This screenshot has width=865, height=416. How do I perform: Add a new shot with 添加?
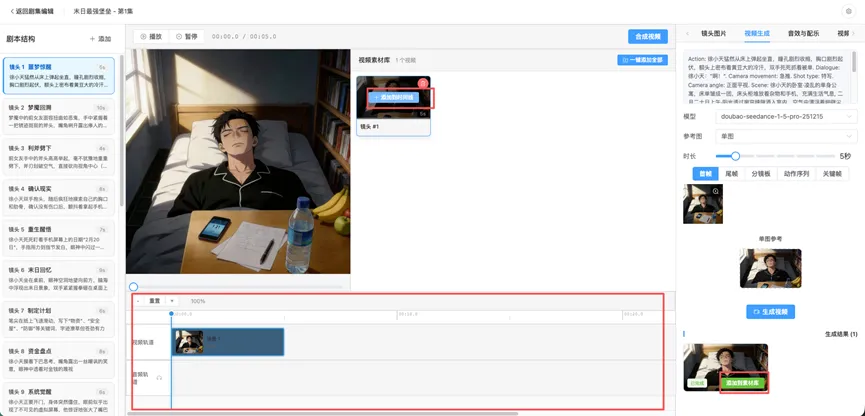(x=100, y=39)
